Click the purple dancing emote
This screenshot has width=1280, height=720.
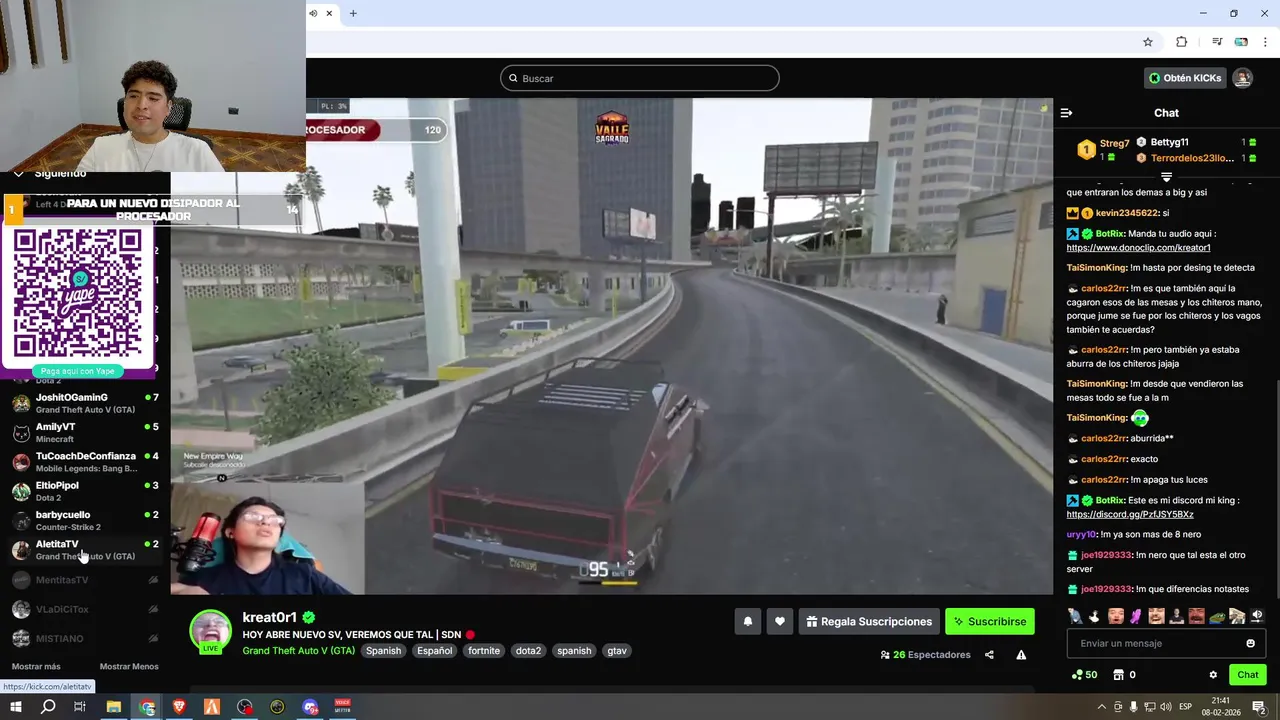1136,616
